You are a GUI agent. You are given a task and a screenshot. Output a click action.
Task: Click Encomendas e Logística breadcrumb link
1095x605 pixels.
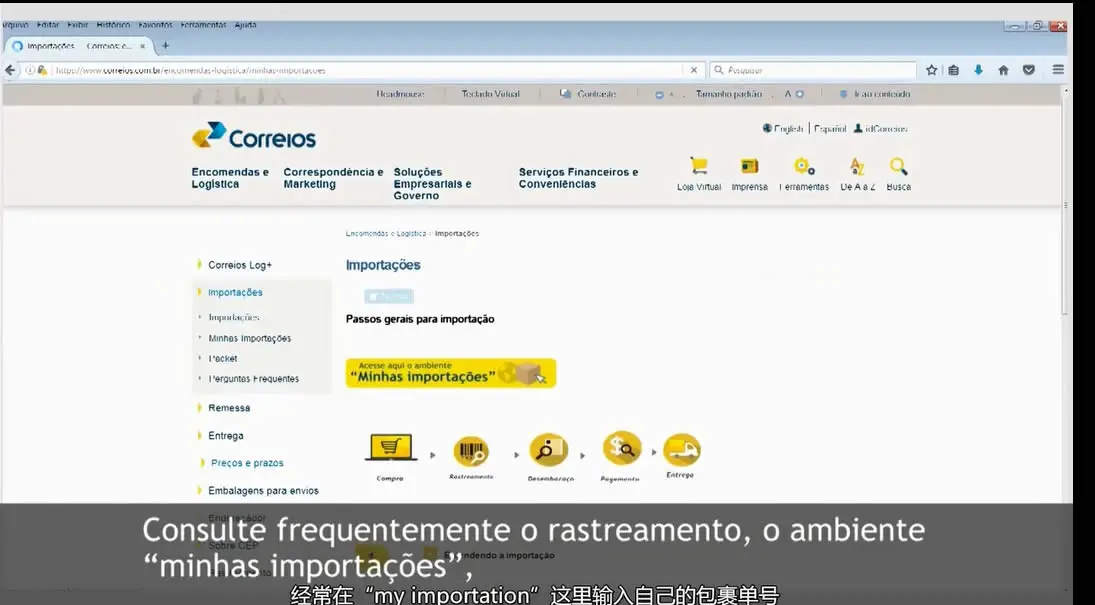(385, 233)
